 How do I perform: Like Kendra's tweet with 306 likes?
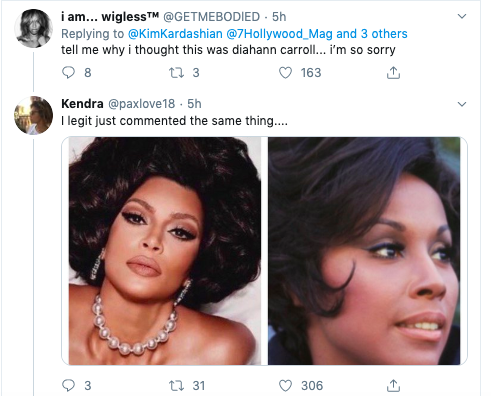[285, 386]
